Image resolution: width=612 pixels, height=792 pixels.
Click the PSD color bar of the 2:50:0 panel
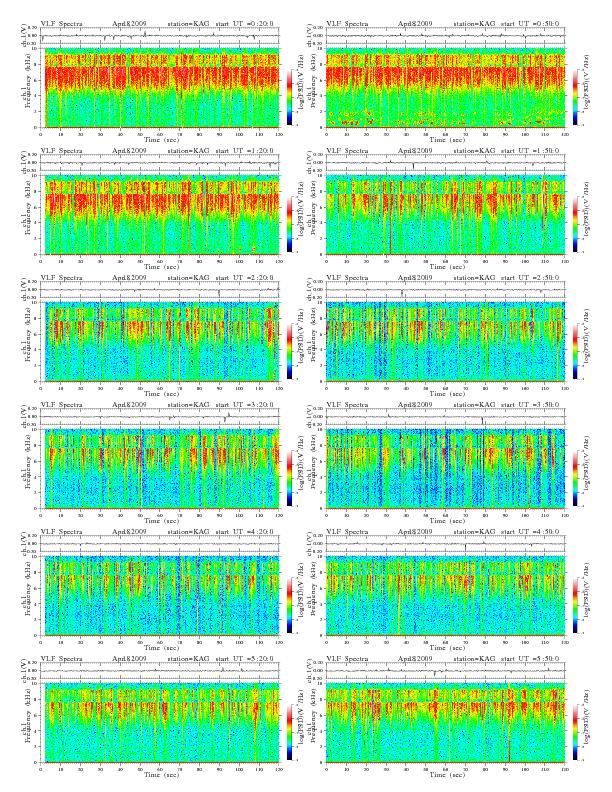(x=575, y=351)
